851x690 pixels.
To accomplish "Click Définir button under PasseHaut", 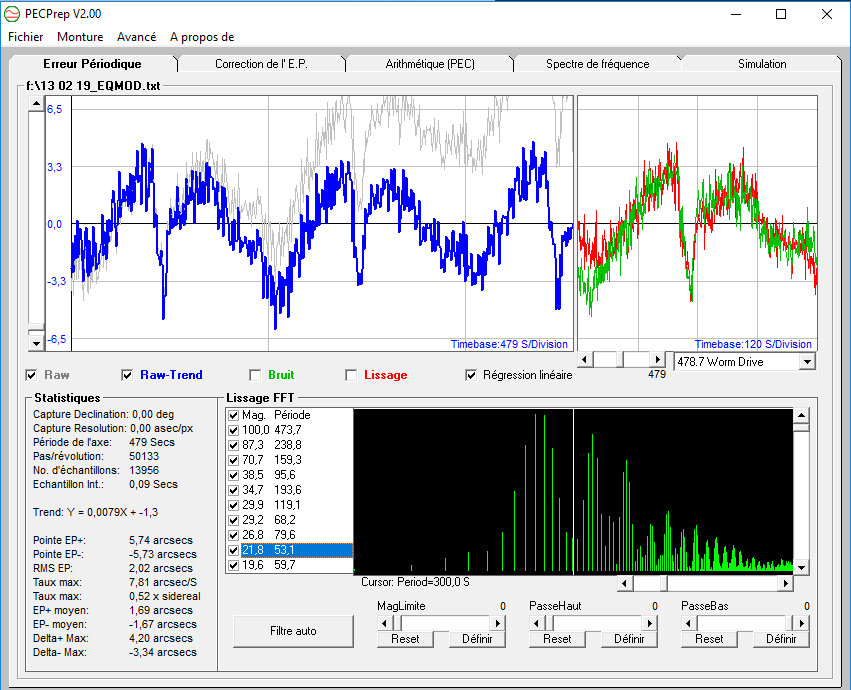I will (x=628, y=639).
